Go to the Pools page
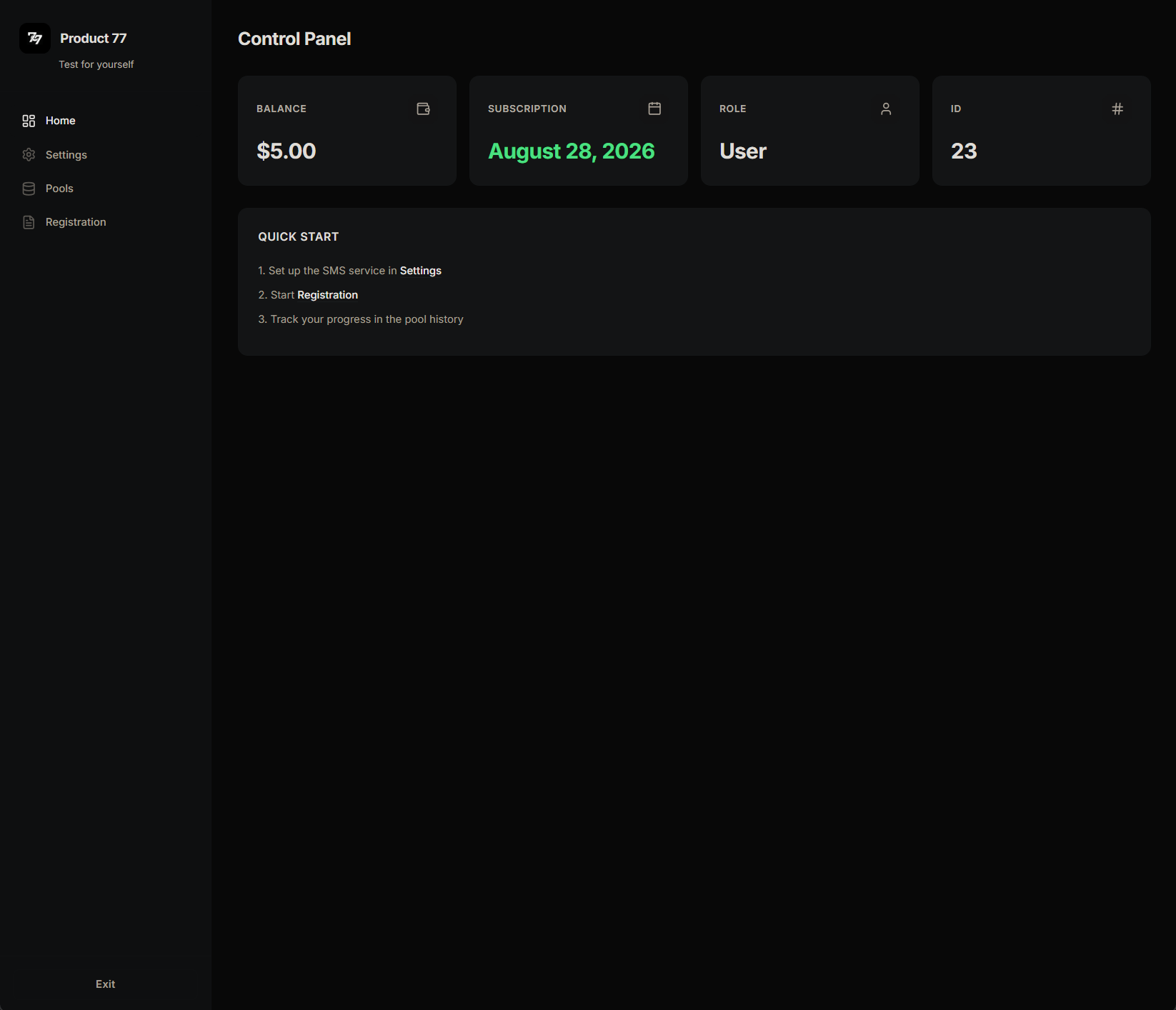 click(x=106, y=189)
